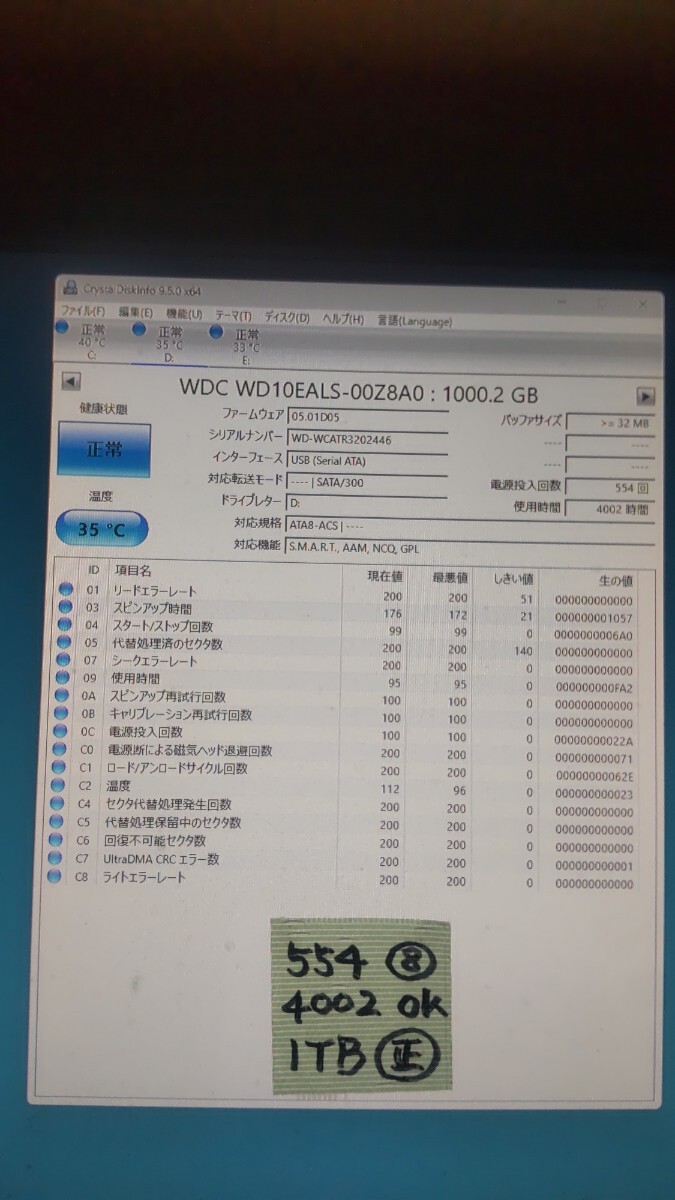The image size is (675, 1200).
Task: Click the power-on count field 554 回
Action: pyautogui.click(x=610, y=487)
